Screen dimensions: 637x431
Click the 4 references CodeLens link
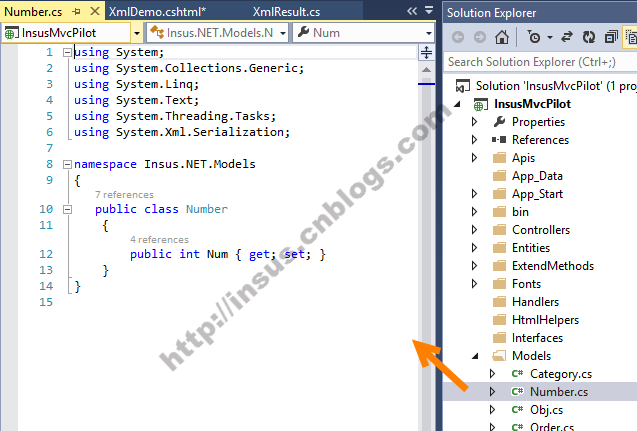click(159, 240)
